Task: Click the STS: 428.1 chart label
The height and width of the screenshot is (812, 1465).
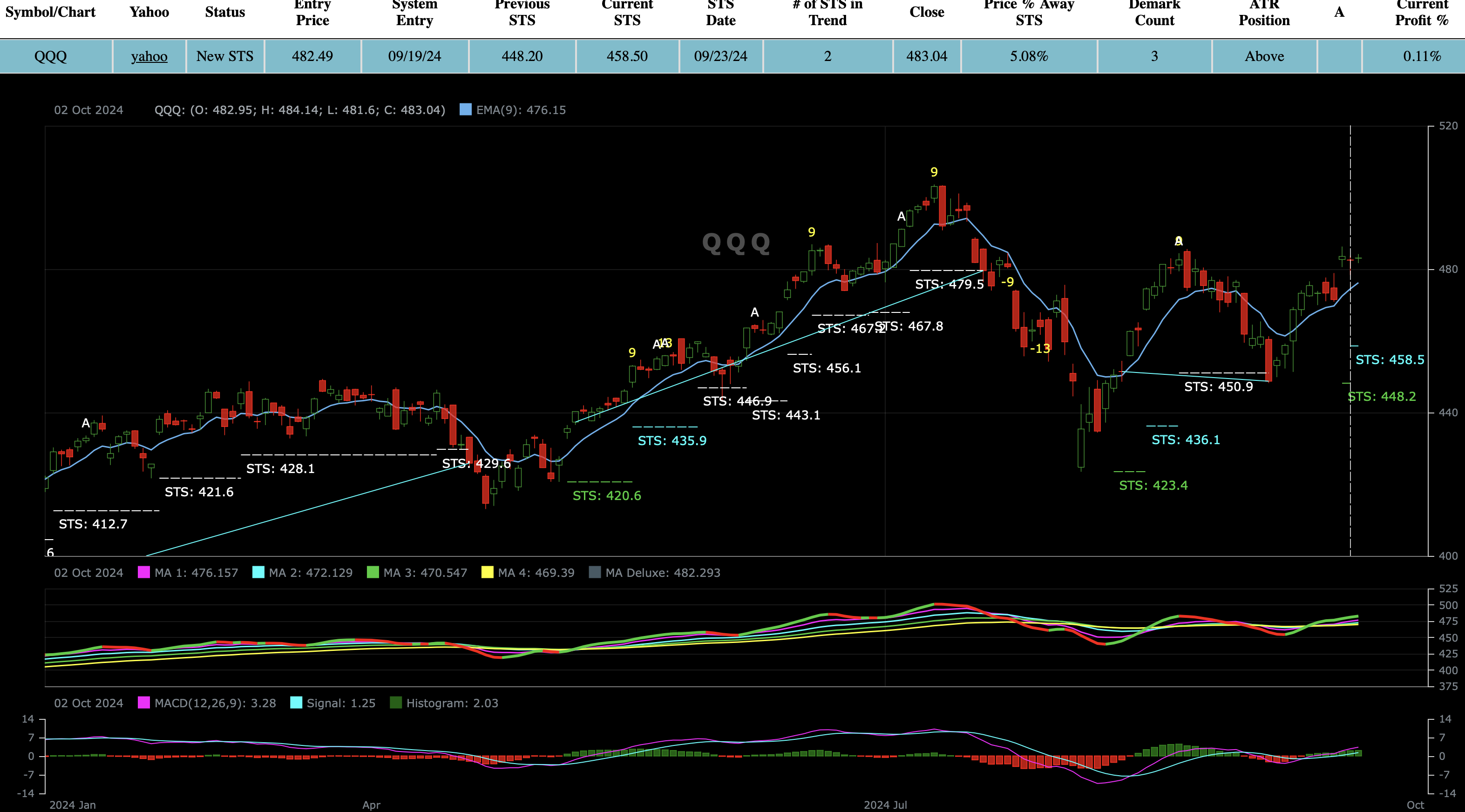Action: click(280, 469)
